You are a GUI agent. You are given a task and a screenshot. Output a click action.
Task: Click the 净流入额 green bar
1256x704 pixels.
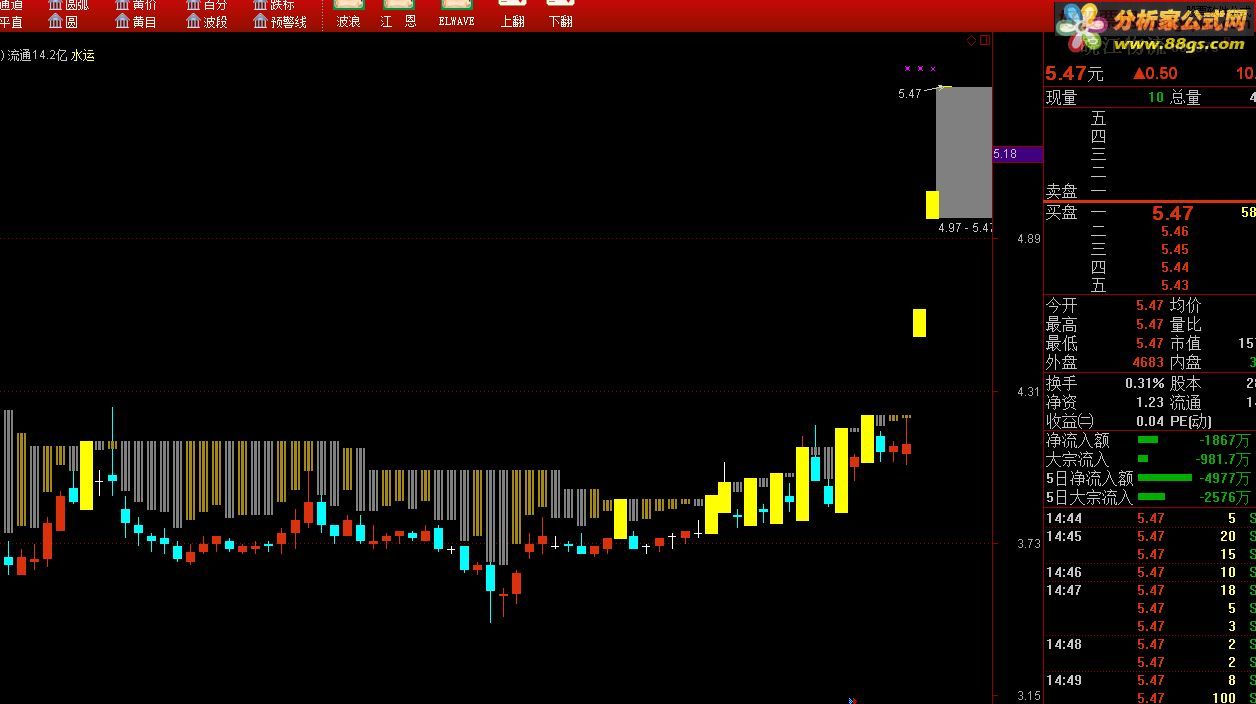pyautogui.click(x=1148, y=440)
